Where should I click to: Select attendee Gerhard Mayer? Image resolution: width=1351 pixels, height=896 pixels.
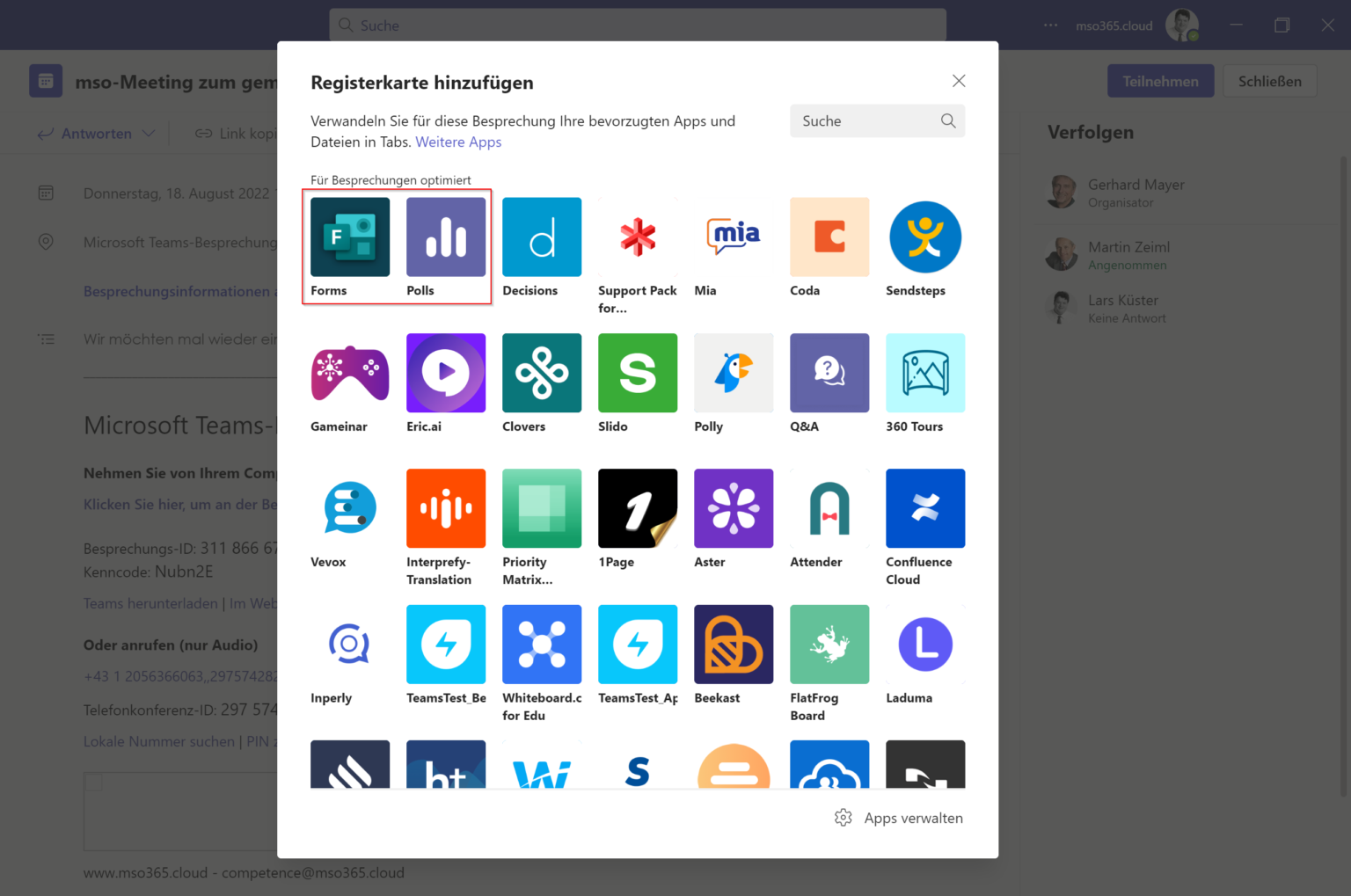(x=1117, y=193)
